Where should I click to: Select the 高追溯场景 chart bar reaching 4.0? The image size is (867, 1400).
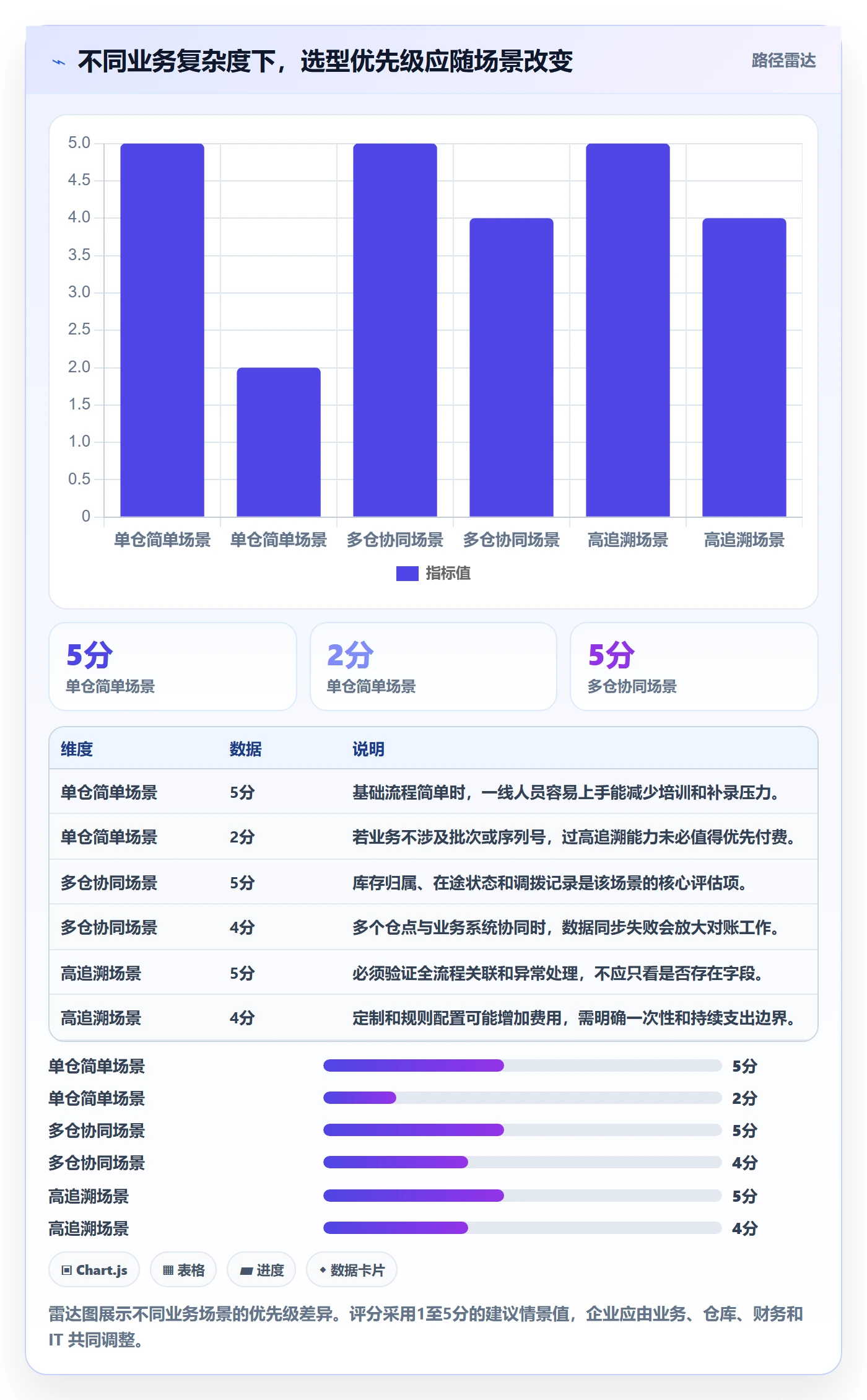[744, 367]
